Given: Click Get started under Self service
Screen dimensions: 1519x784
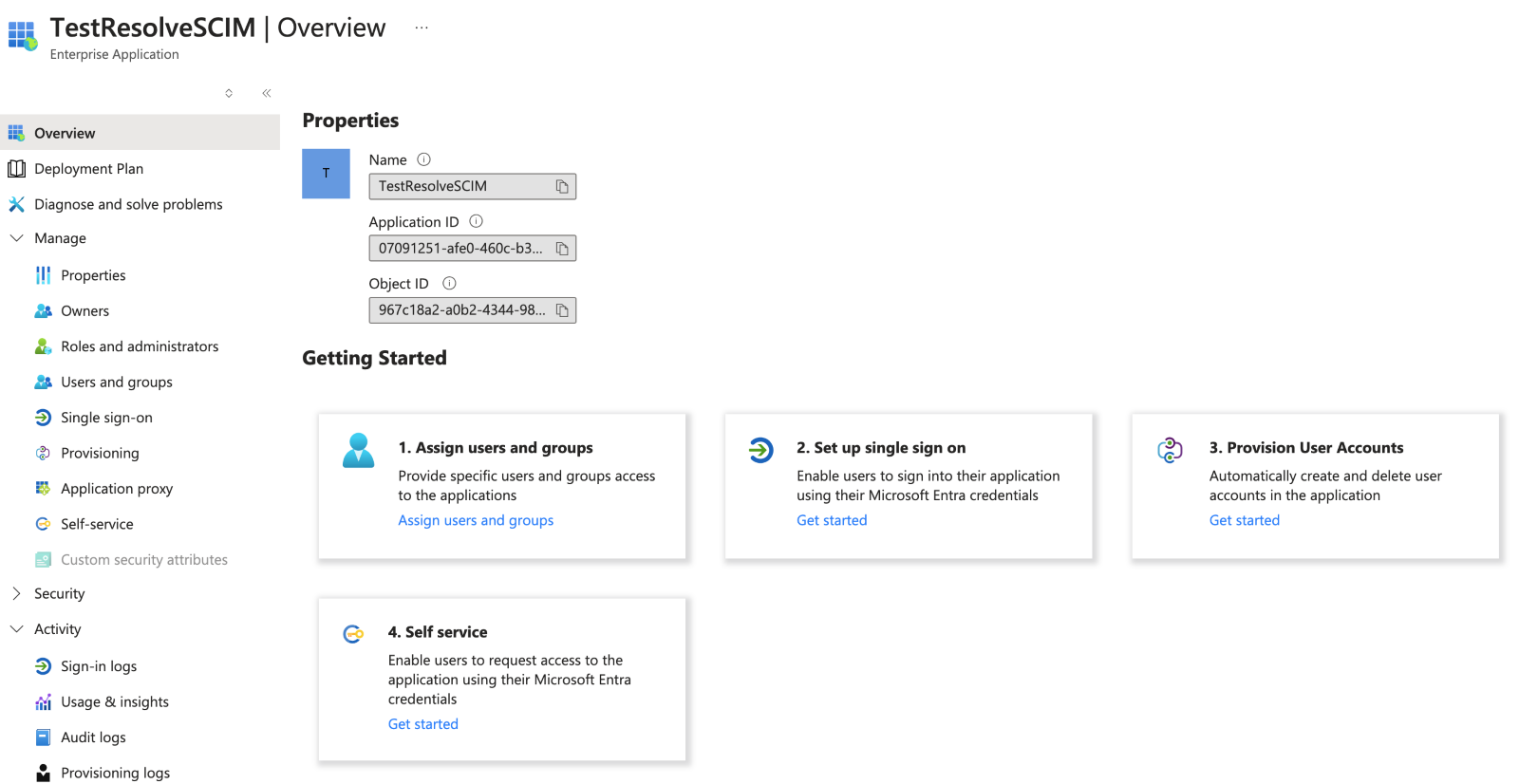Looking at the screenshot, I should pos(422,724).
